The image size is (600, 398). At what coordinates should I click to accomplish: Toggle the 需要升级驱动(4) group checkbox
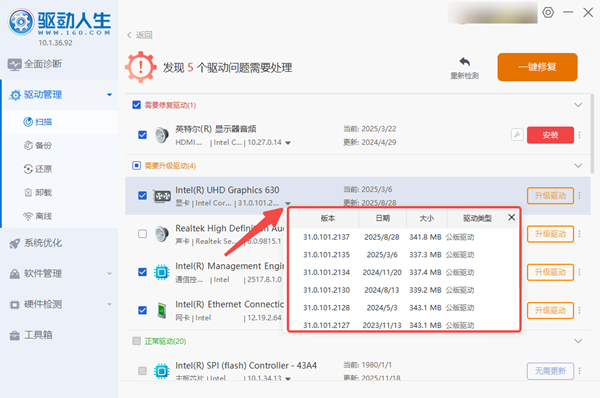tap(136, 165)
